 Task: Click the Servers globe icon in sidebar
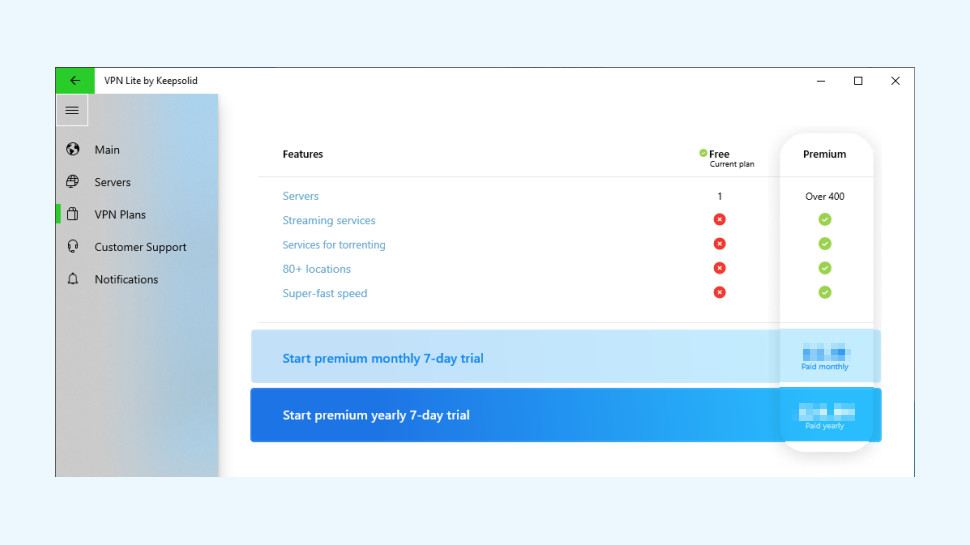click(73, 181)
